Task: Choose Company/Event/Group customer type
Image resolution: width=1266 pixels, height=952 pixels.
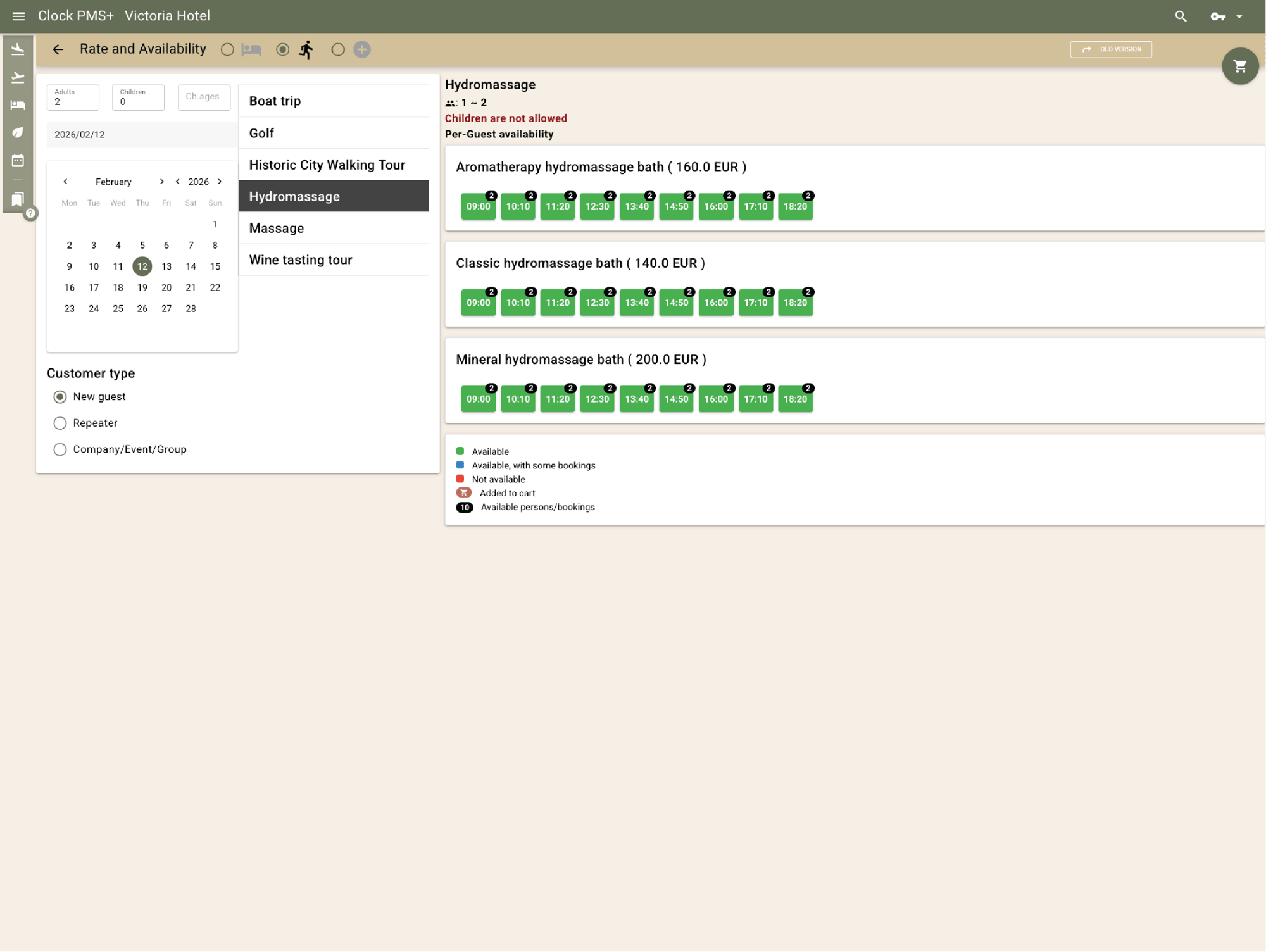Action: pos(60,449)
